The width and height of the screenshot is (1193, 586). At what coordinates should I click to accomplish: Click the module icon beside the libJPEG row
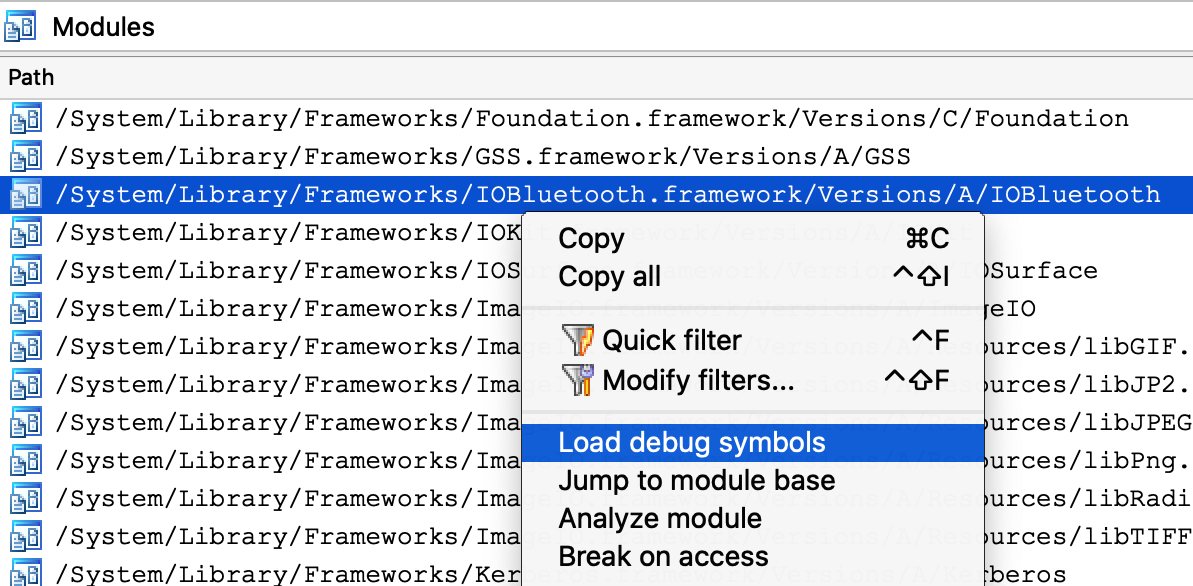pyautogui.click(x=25, y=424)
